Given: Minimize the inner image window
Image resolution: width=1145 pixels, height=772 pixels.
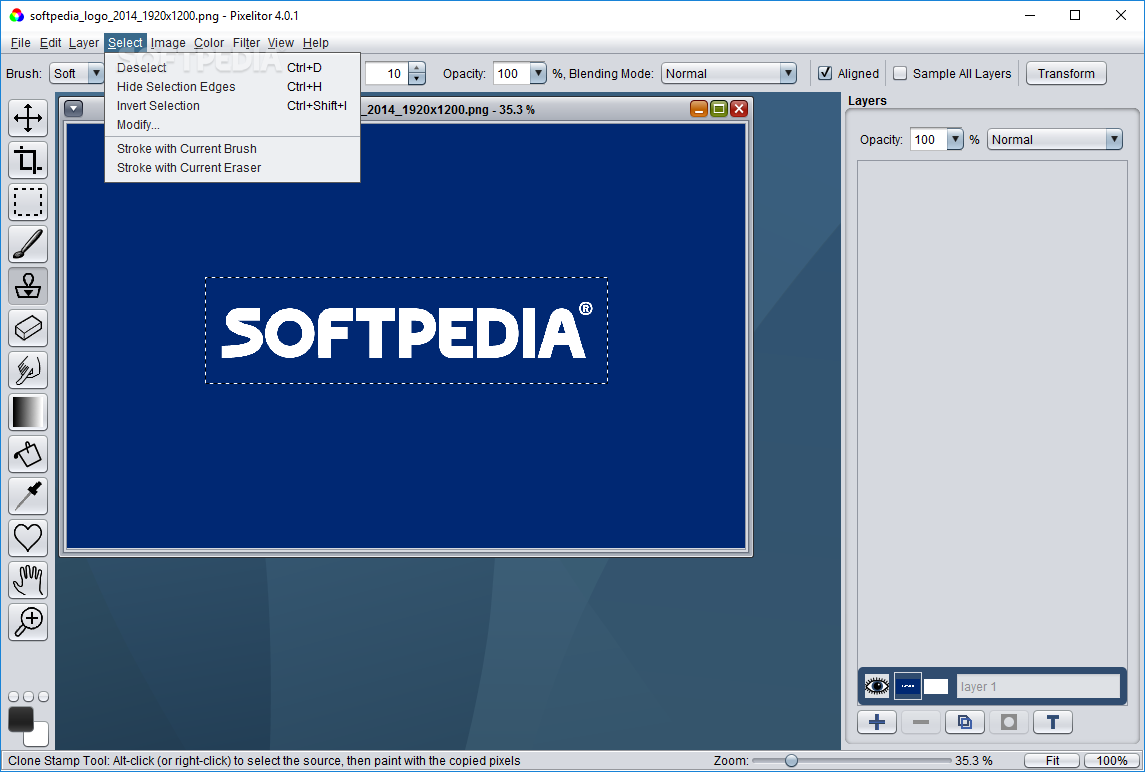Looking at the screenshot, I should click(x=699, y=109).
